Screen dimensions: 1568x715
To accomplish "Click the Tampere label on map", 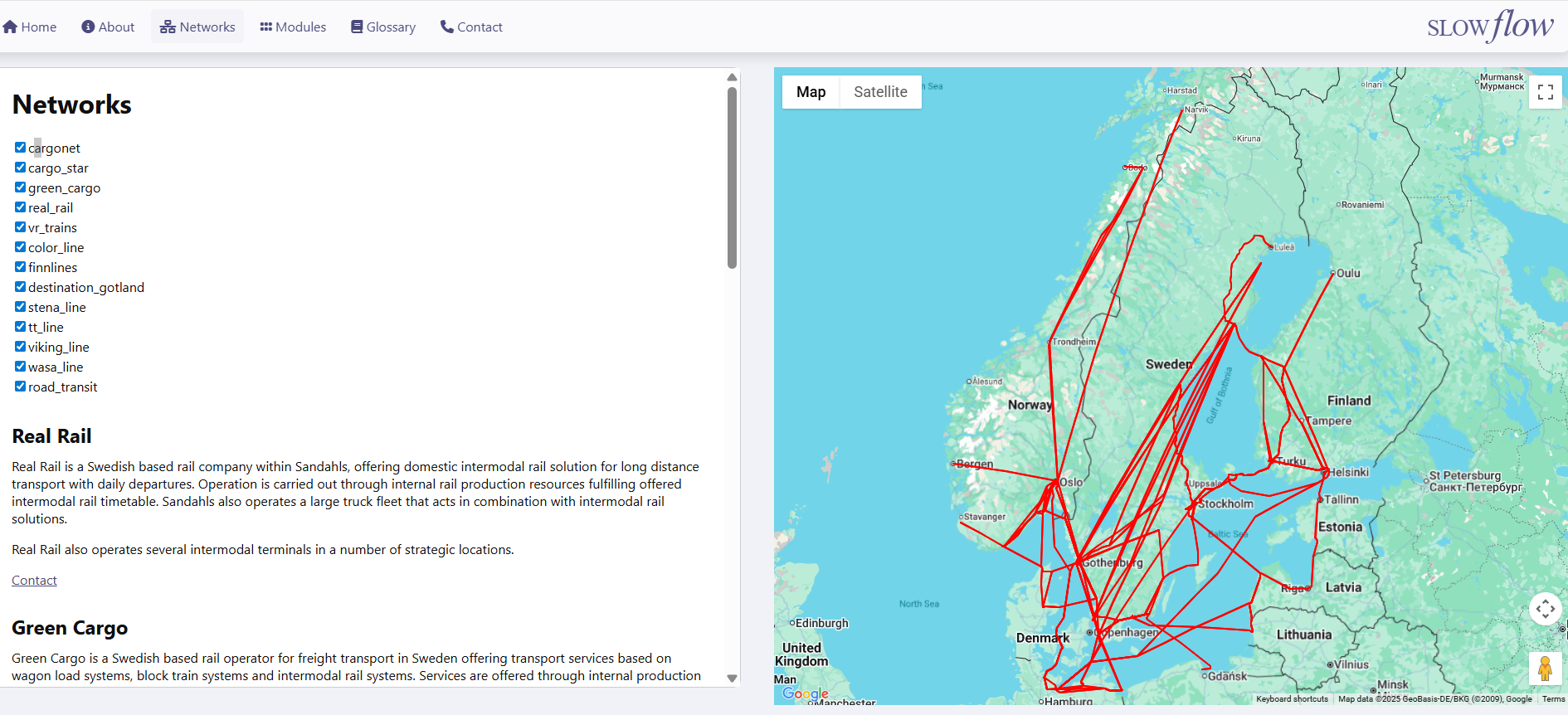I will coord(1329,421).
